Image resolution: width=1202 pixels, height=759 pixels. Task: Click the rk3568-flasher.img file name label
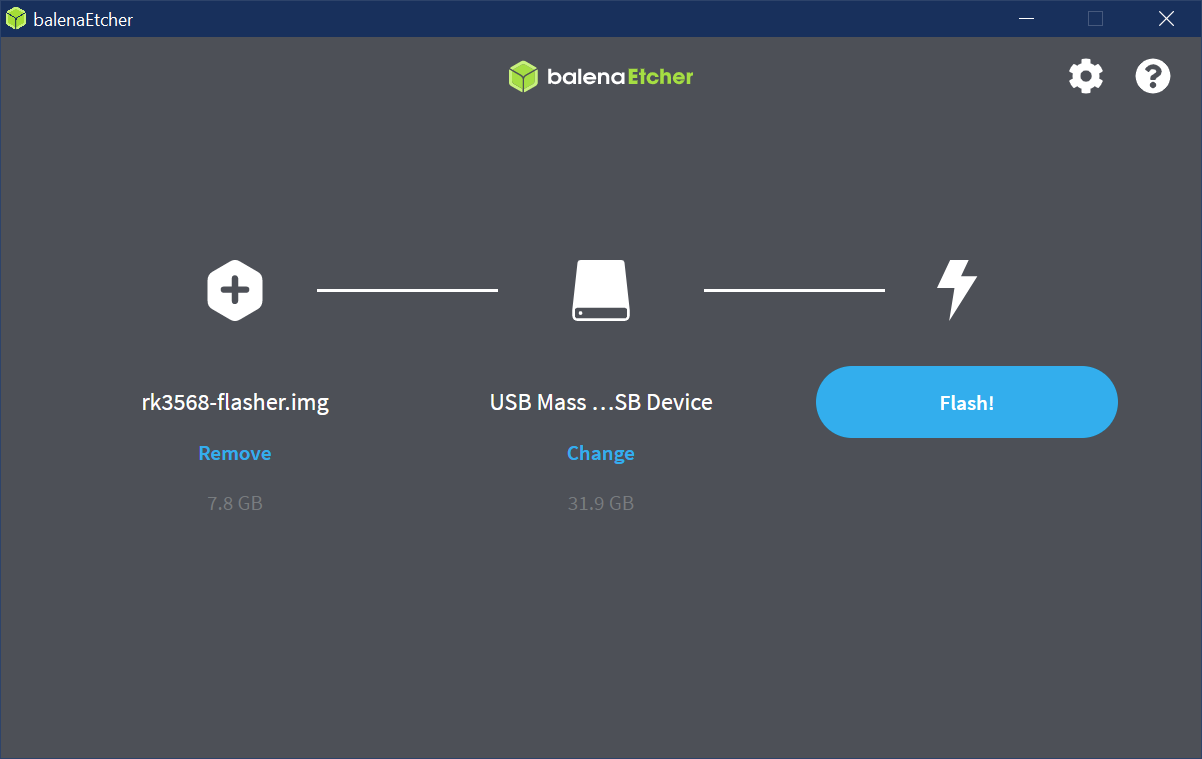coord(235,402)
